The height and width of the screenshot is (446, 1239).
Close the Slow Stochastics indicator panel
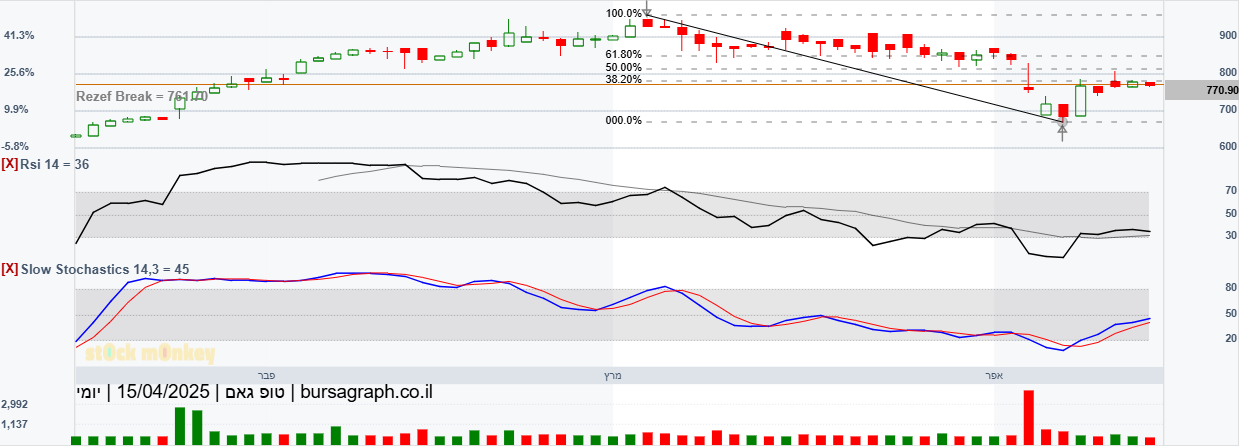[10, 269]
